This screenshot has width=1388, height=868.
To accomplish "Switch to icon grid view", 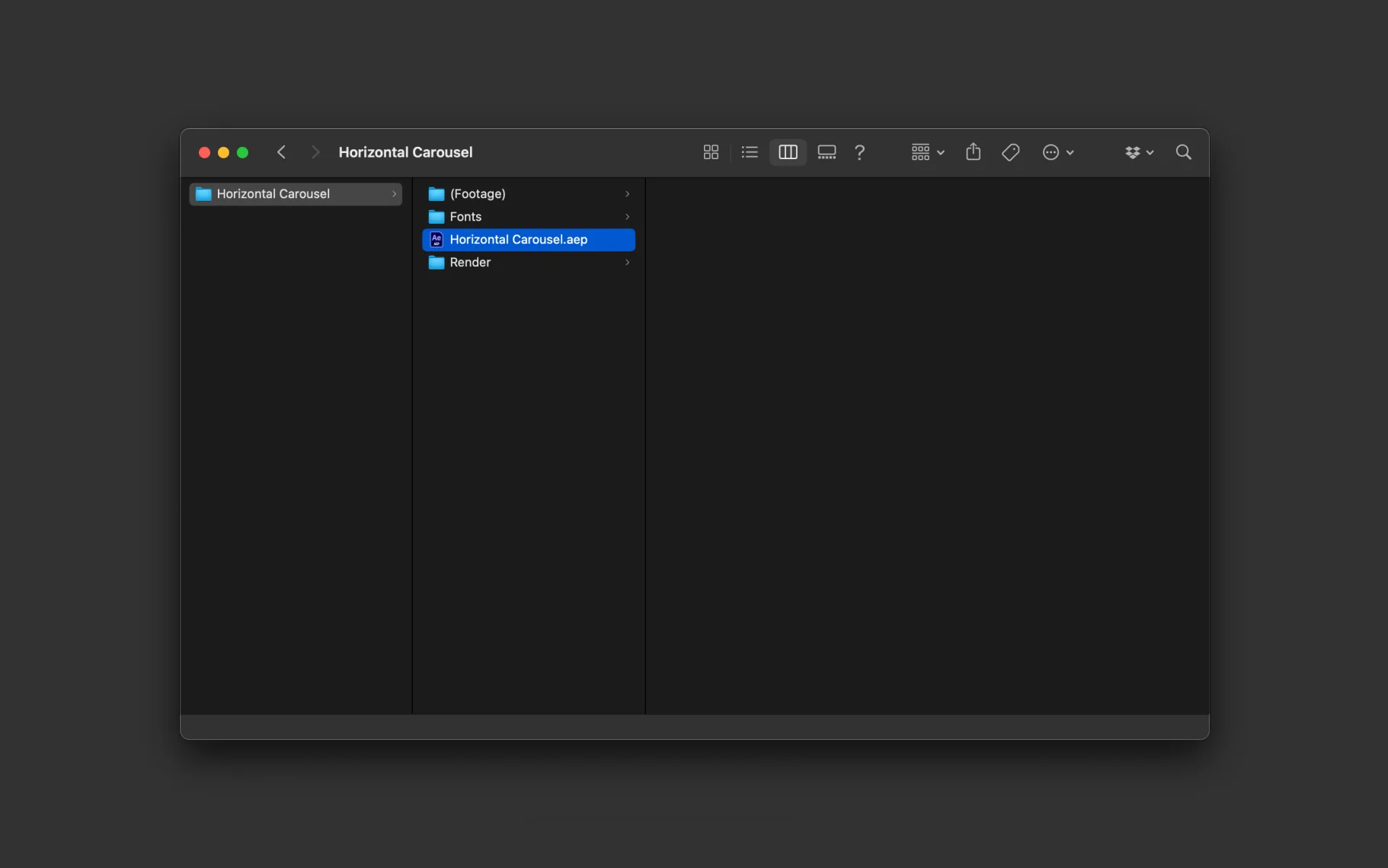I will coord(711,152).
